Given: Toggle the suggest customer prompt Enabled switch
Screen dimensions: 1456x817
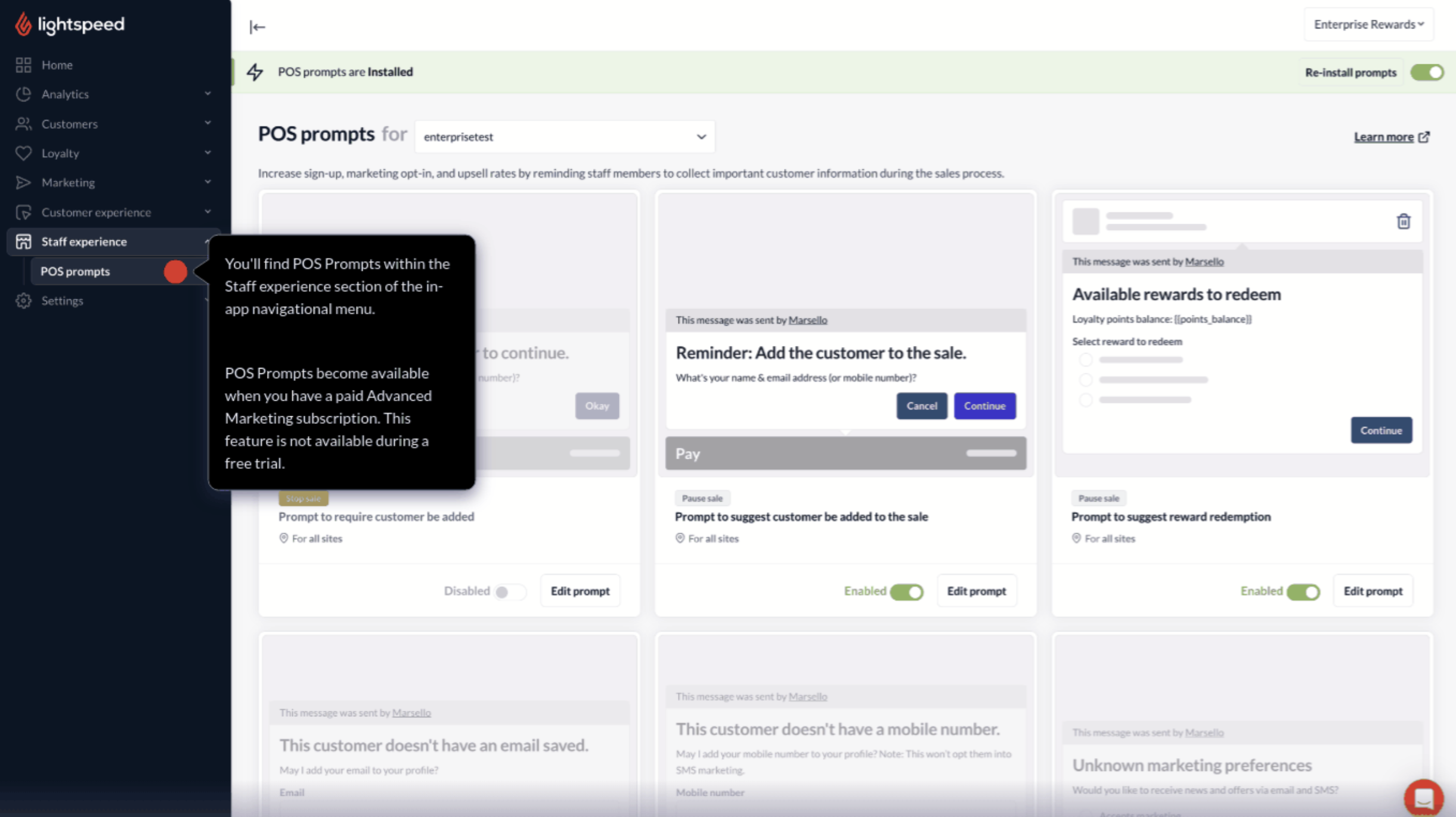Looking at the screenshot, I should 906,592.
